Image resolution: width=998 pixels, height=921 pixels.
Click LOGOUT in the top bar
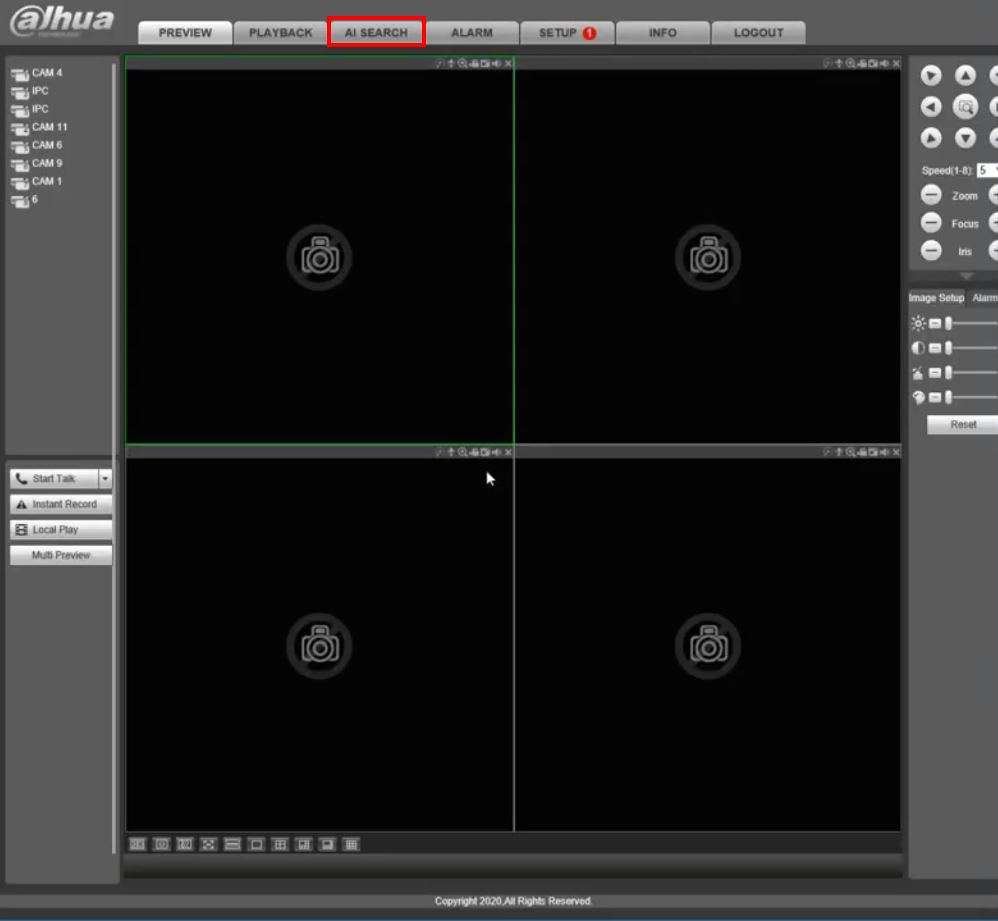point(758,32)
